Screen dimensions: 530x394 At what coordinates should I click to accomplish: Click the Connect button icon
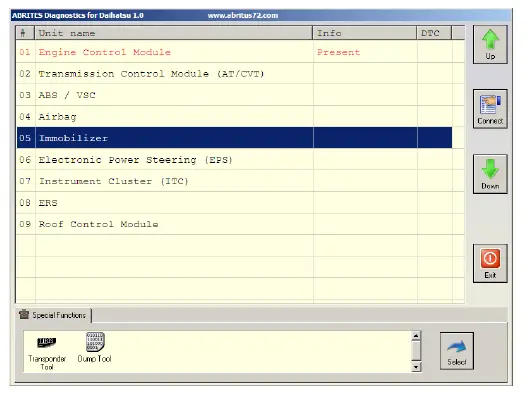pos(490,109)
